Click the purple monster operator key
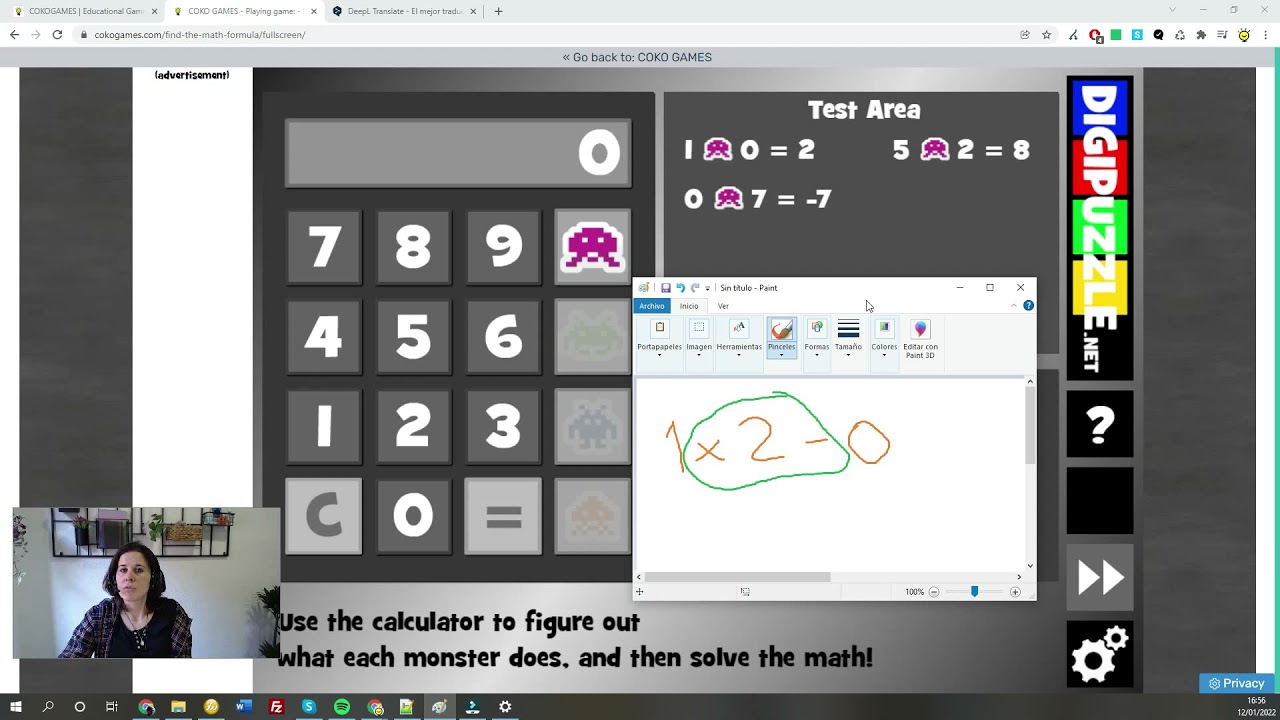This screenshot has height=720, width=1280. point(593,247)
